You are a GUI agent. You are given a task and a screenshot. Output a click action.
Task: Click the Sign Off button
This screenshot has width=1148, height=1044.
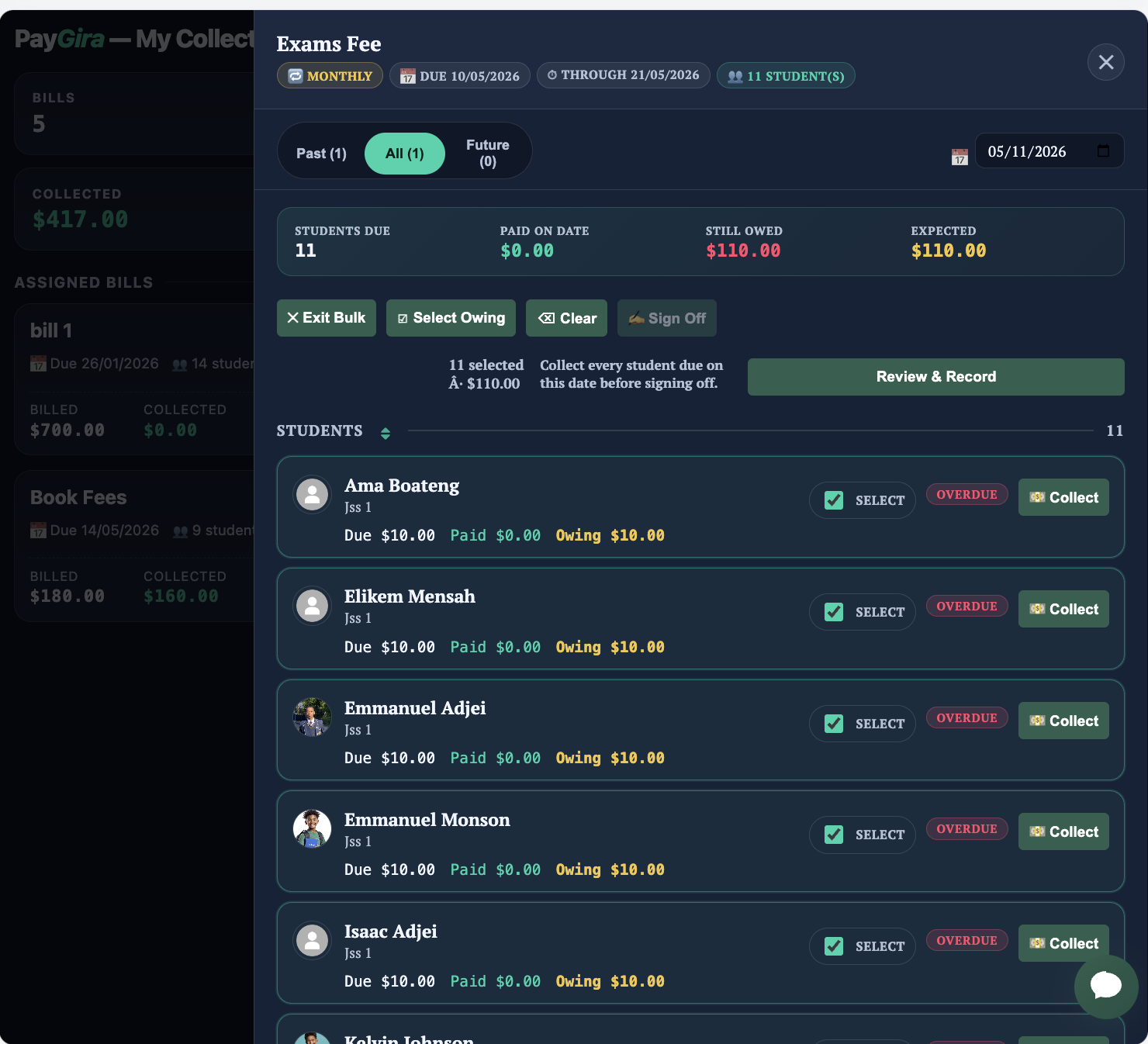pos(667,318)
